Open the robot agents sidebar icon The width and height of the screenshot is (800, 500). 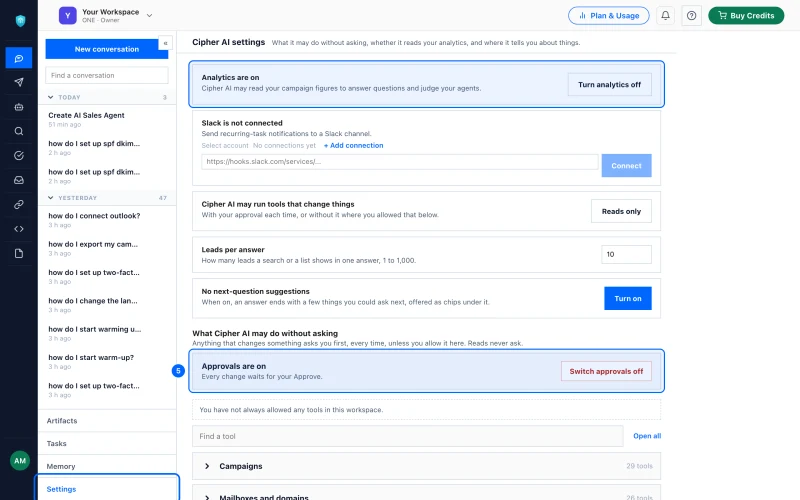coord(19,107)
